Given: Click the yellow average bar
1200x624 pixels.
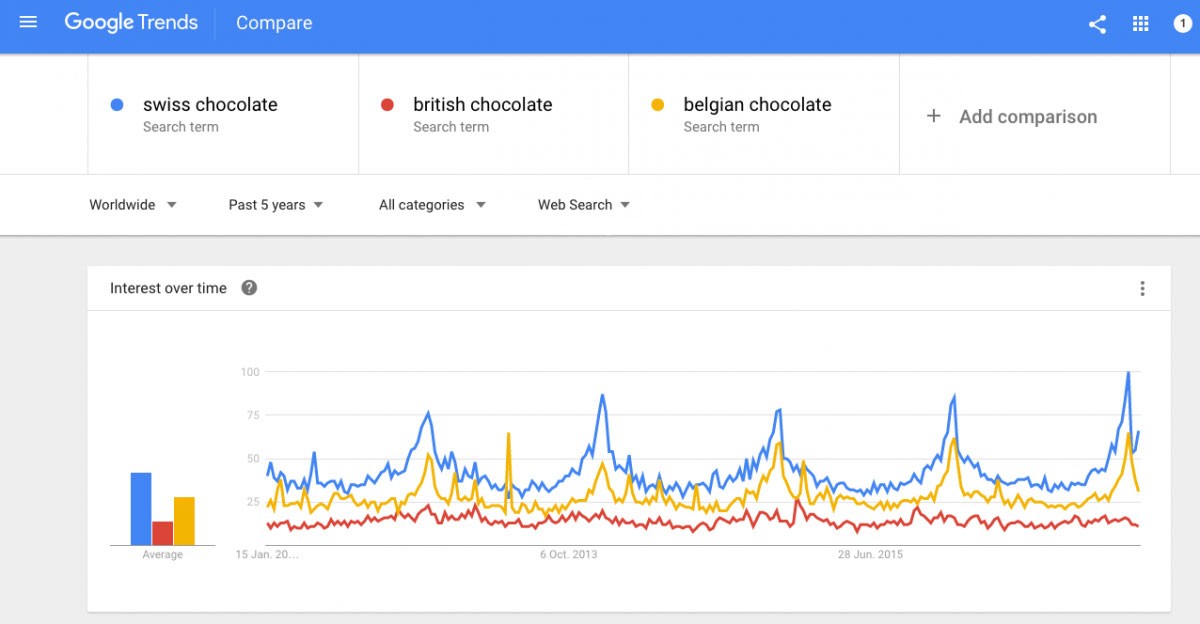Looking at the screenshot, I should (x=184, y=521).
